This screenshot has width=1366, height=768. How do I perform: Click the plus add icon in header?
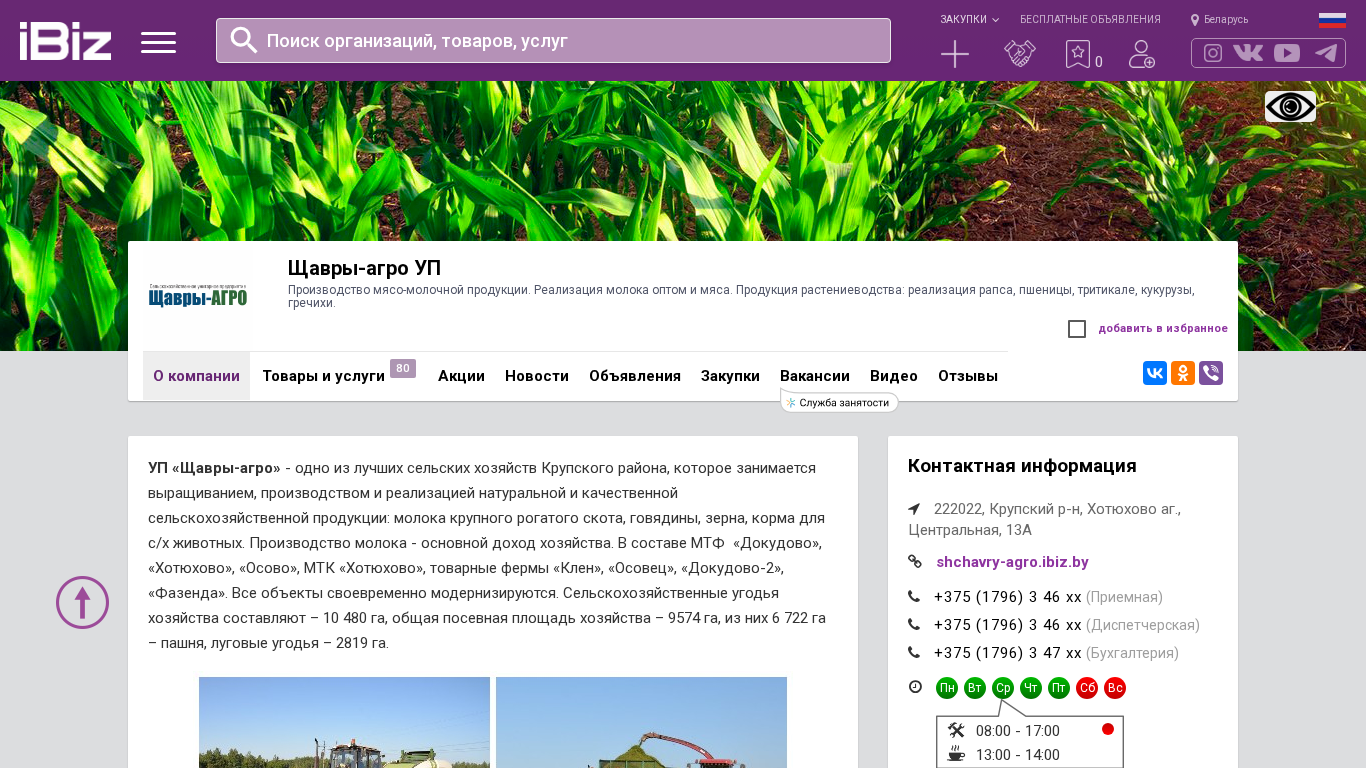point(955,54)
